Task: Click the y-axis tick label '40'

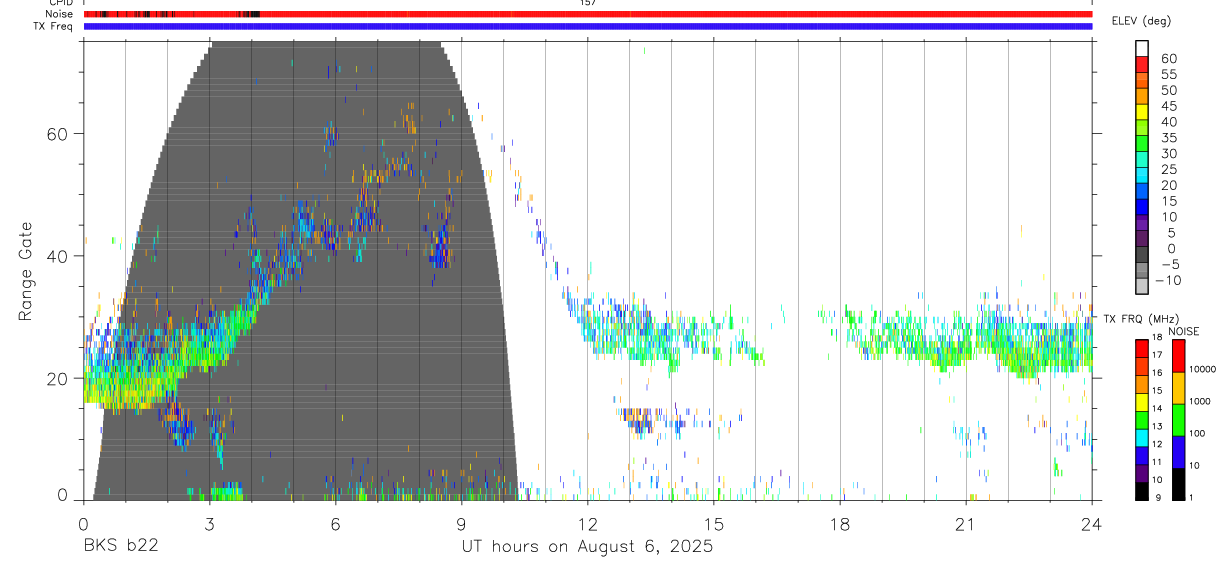Action: pos(57,256)
